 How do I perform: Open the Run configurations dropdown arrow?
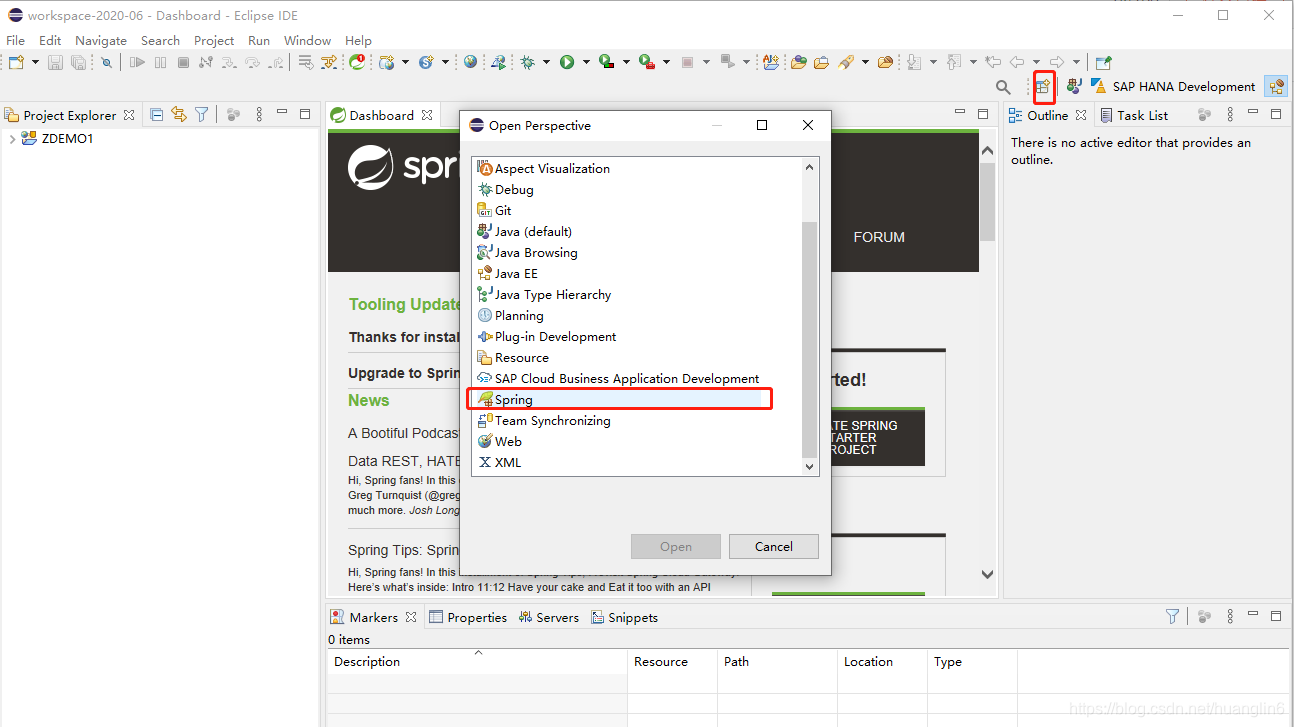pos(586,62)
